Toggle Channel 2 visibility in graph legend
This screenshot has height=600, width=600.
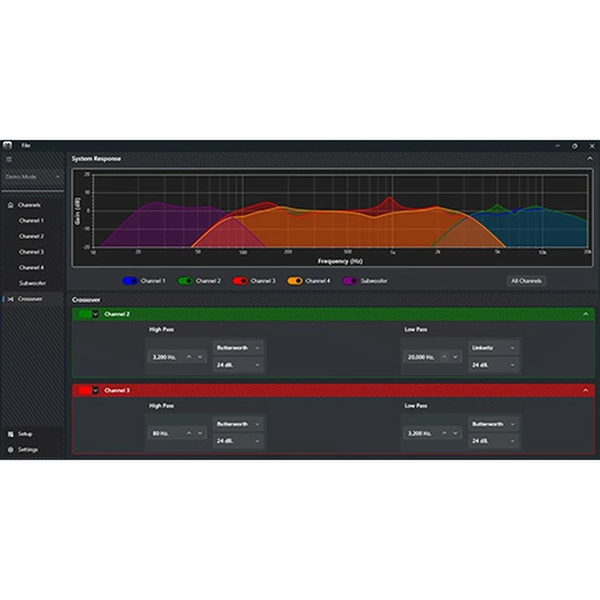click(186, 281)
